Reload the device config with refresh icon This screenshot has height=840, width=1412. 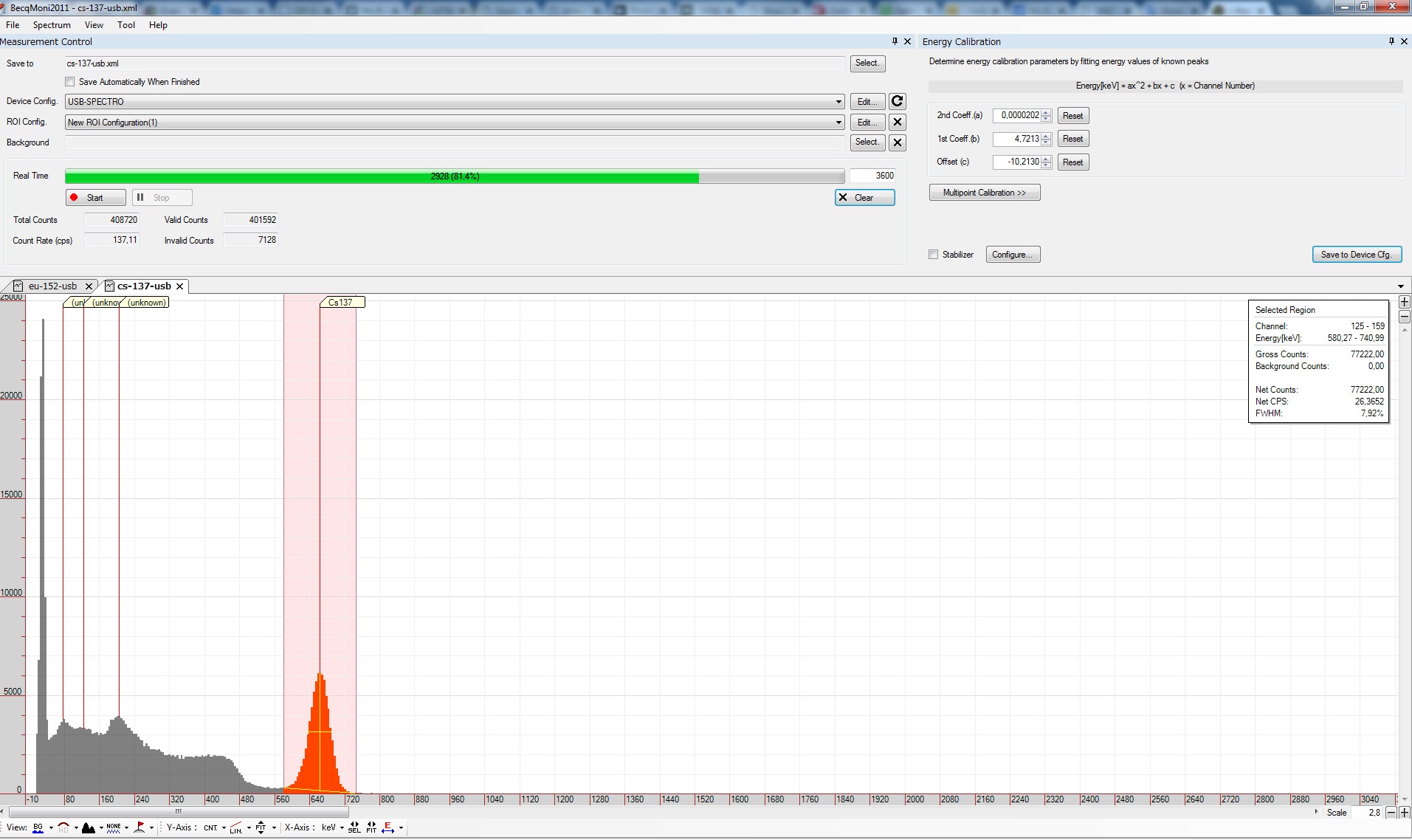click(x=897, y=102)
